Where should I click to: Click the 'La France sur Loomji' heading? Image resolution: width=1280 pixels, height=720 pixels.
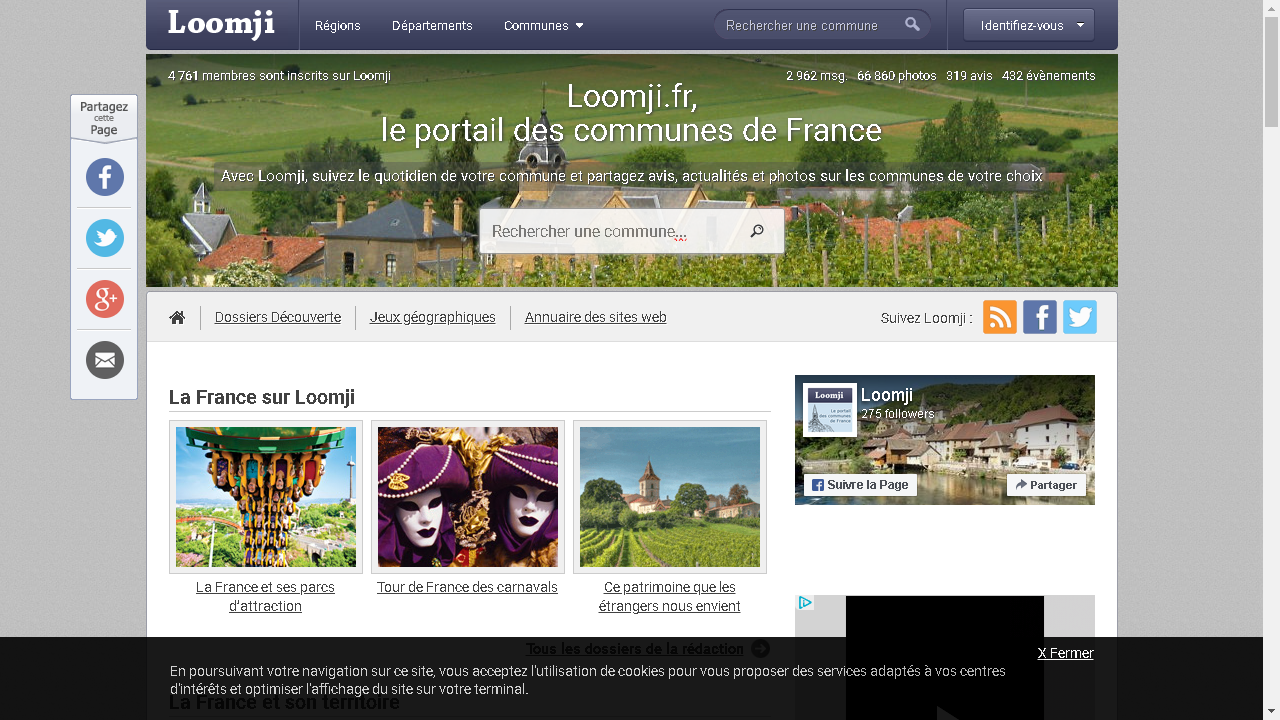(262, 397)
